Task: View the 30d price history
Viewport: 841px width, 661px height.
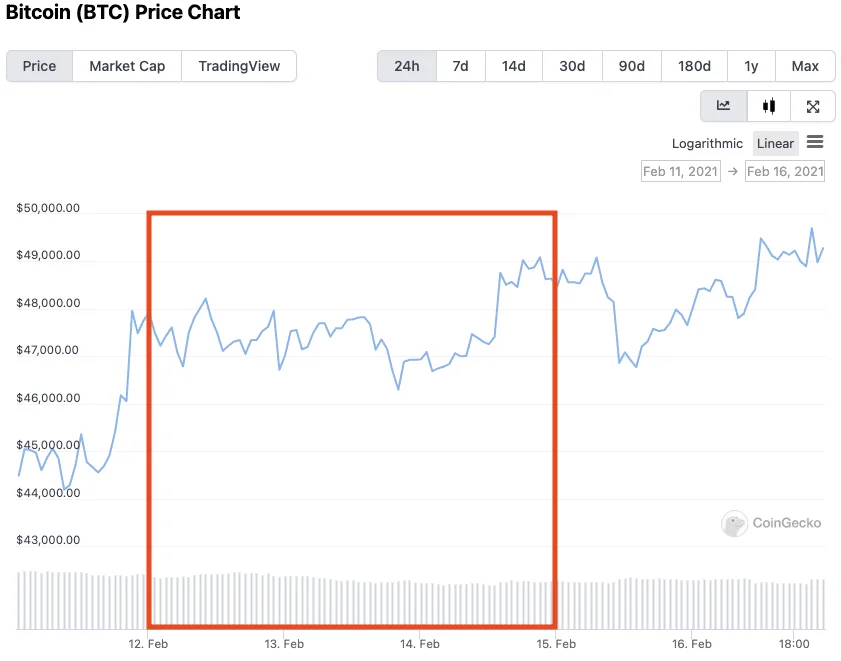Action: [x=571, y=66]
